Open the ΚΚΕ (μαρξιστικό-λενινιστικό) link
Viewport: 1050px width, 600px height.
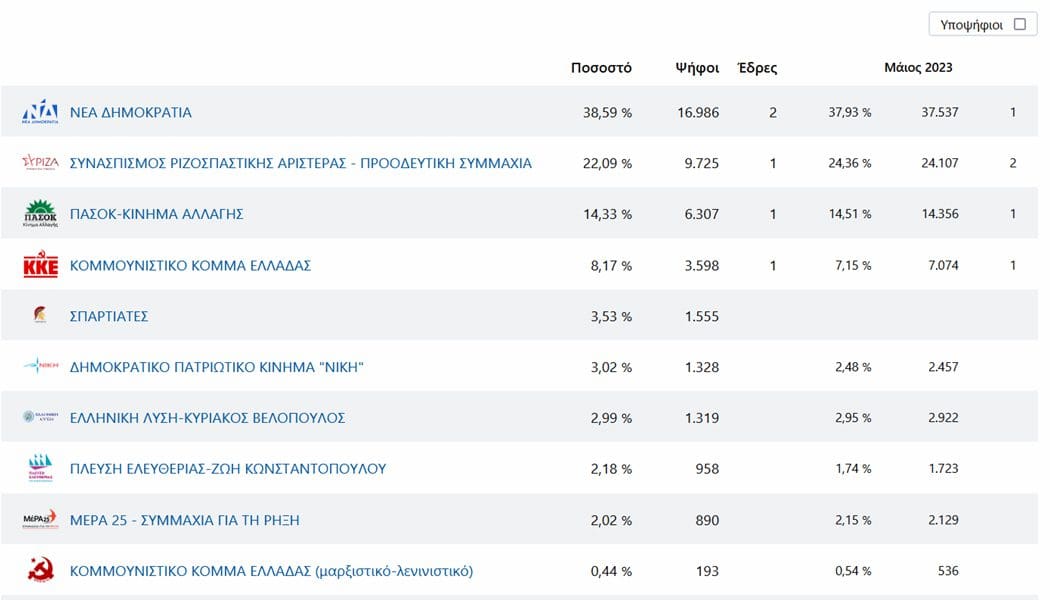271,571
